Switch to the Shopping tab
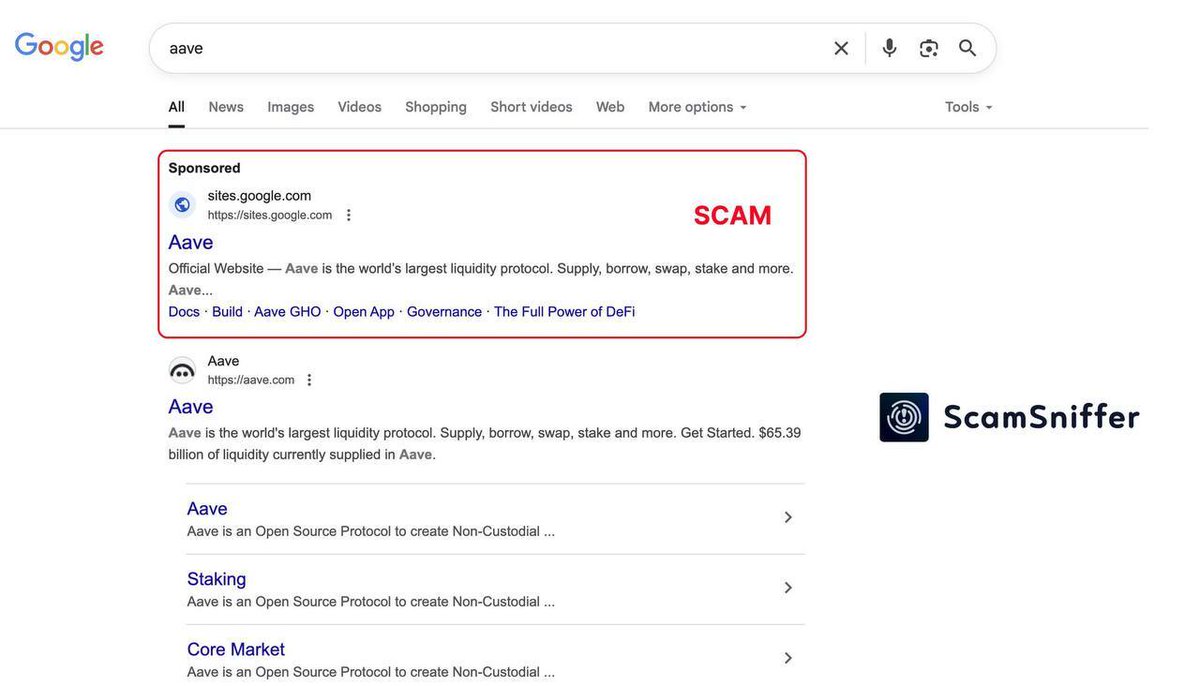 click(435, 106)
